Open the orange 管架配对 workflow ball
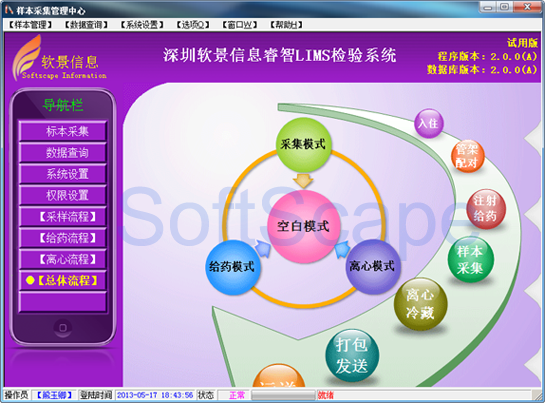545x403 pixels. [x=467, y=156]
